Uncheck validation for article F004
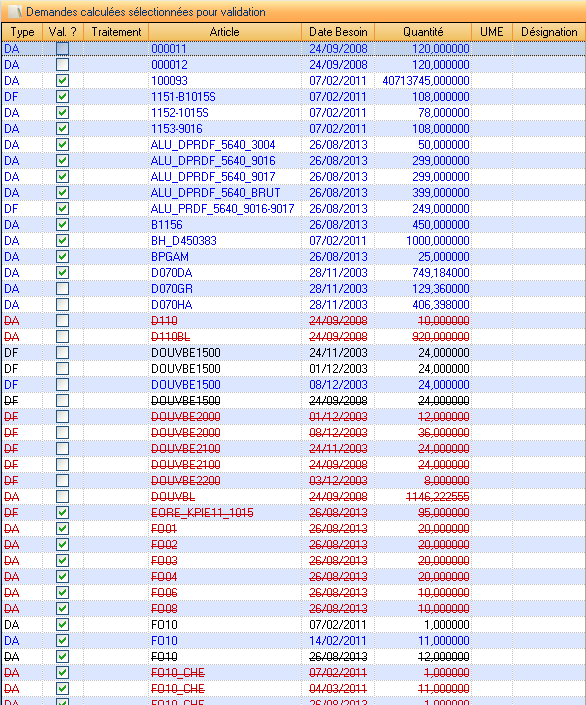Viewport: 586px width, 705px height. (x=63, y=576)
